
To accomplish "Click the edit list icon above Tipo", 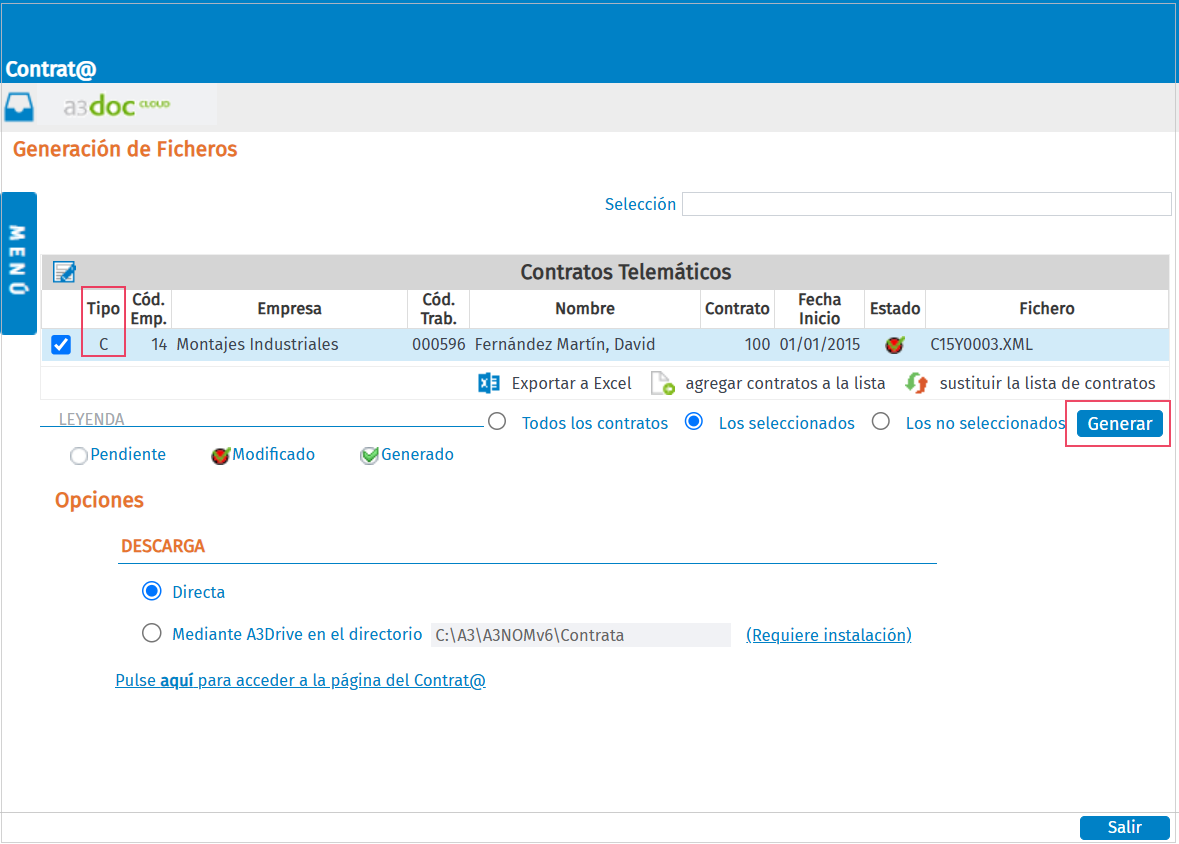I will point(64,272).
